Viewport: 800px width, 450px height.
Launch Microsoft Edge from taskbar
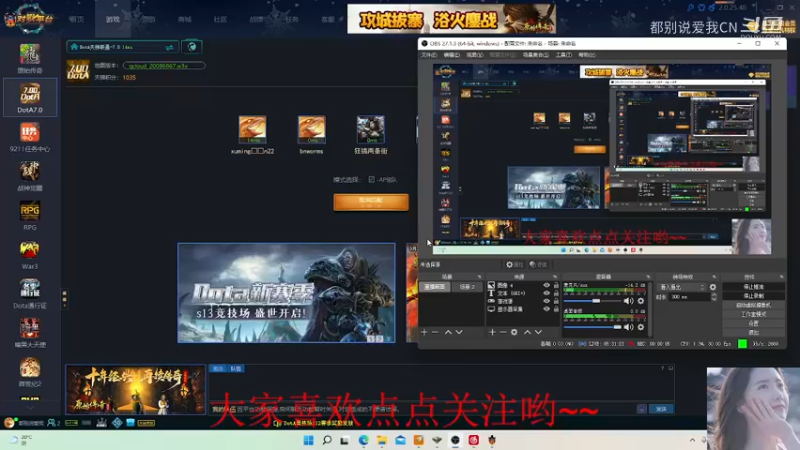point(363,440)
